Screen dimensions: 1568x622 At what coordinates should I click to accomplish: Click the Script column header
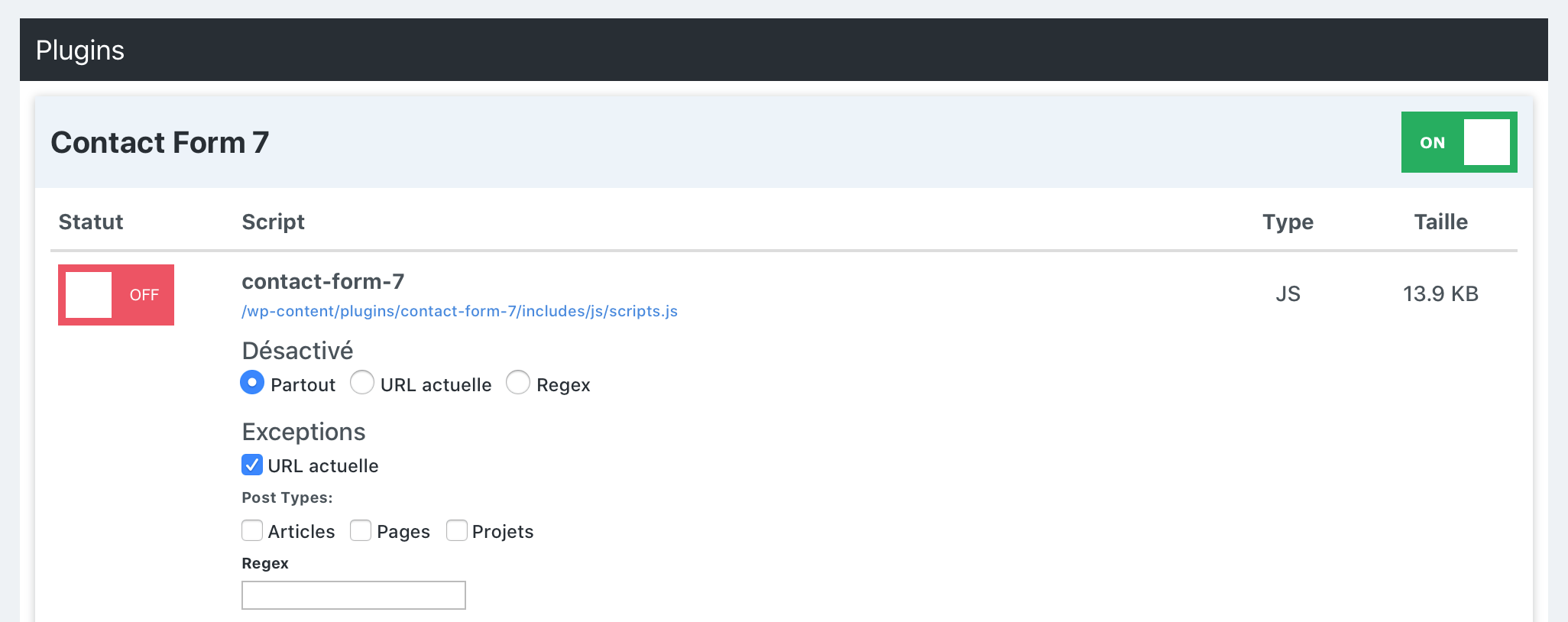[274, 222]
